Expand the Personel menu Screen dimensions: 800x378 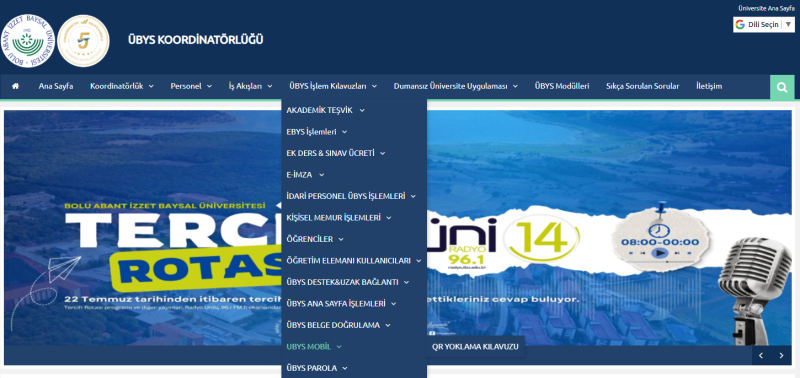[191, 86]
